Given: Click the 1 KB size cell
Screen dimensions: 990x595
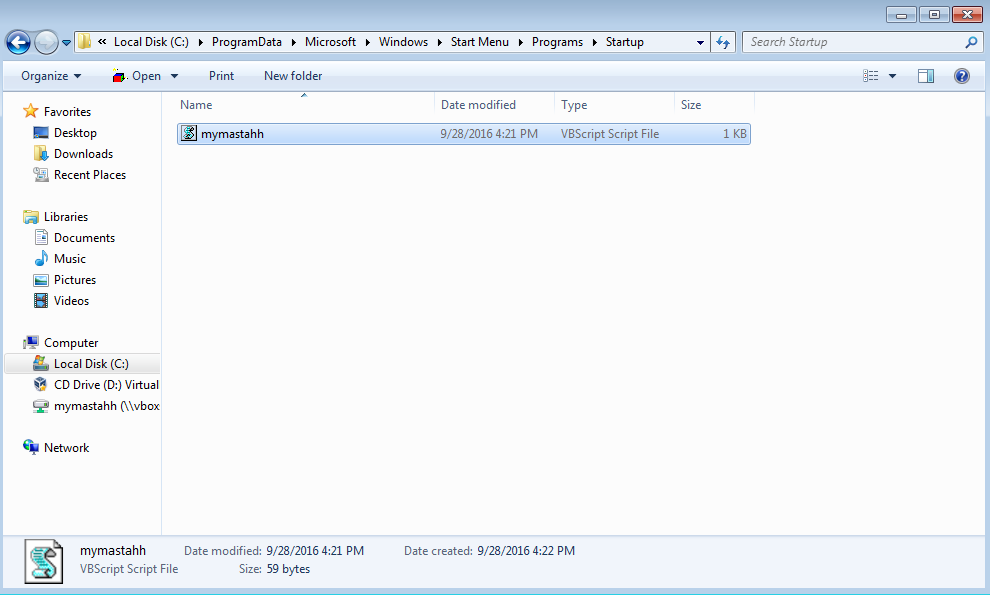Looking at the screenshot, I should click(x=735, y=134).
